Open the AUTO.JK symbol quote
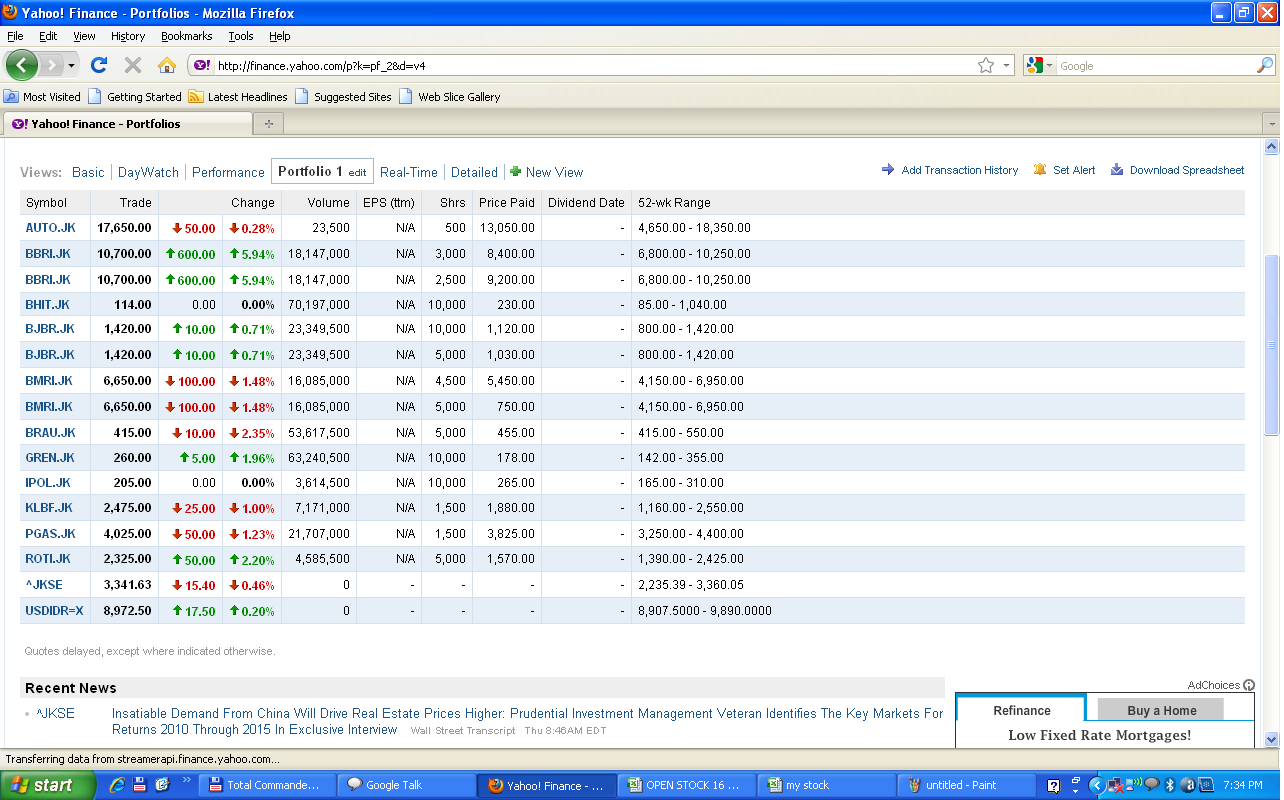 50,228
